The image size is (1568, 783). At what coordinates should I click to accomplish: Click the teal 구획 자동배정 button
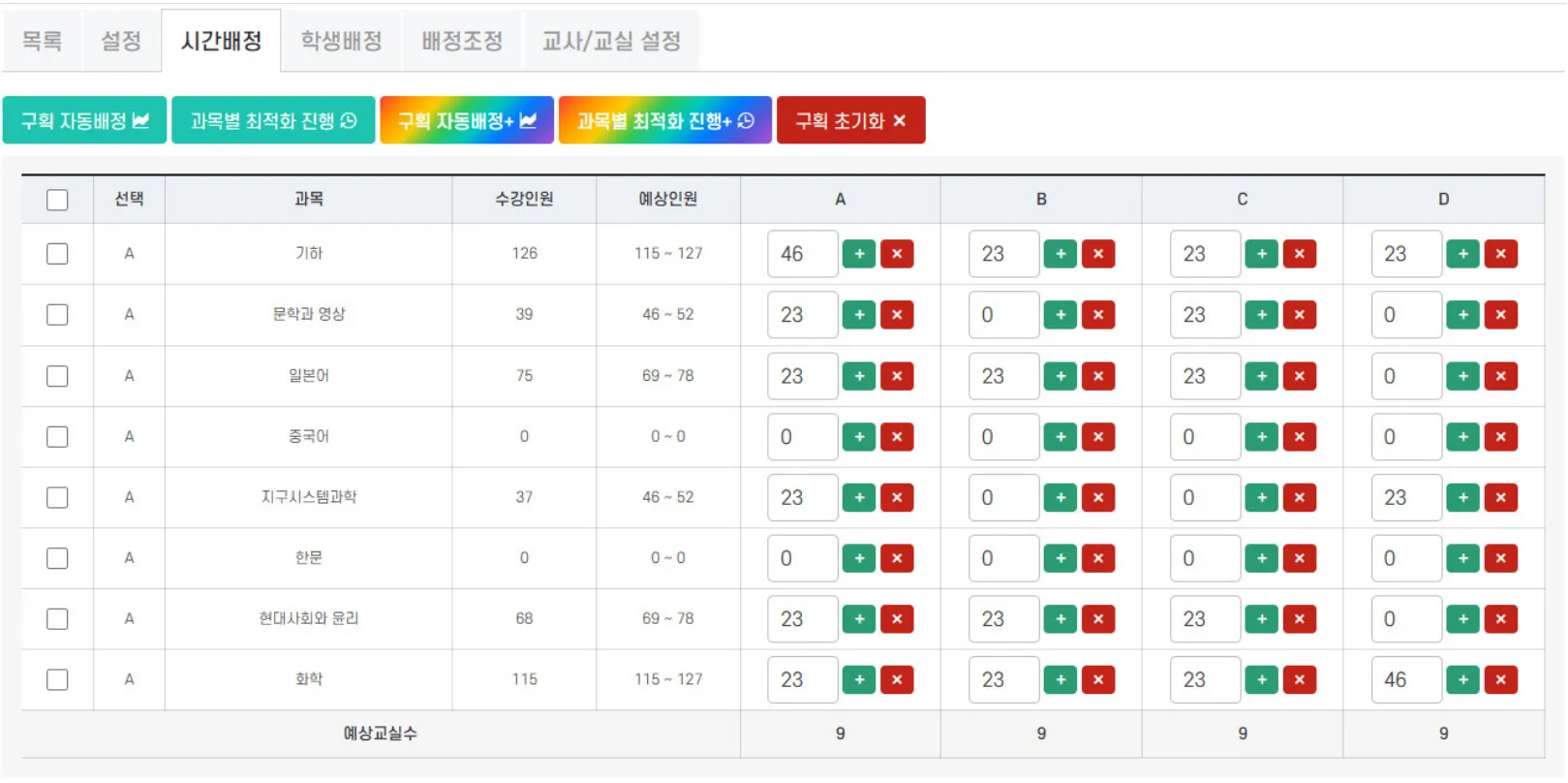pyautogui.click(x=84, y=120)
